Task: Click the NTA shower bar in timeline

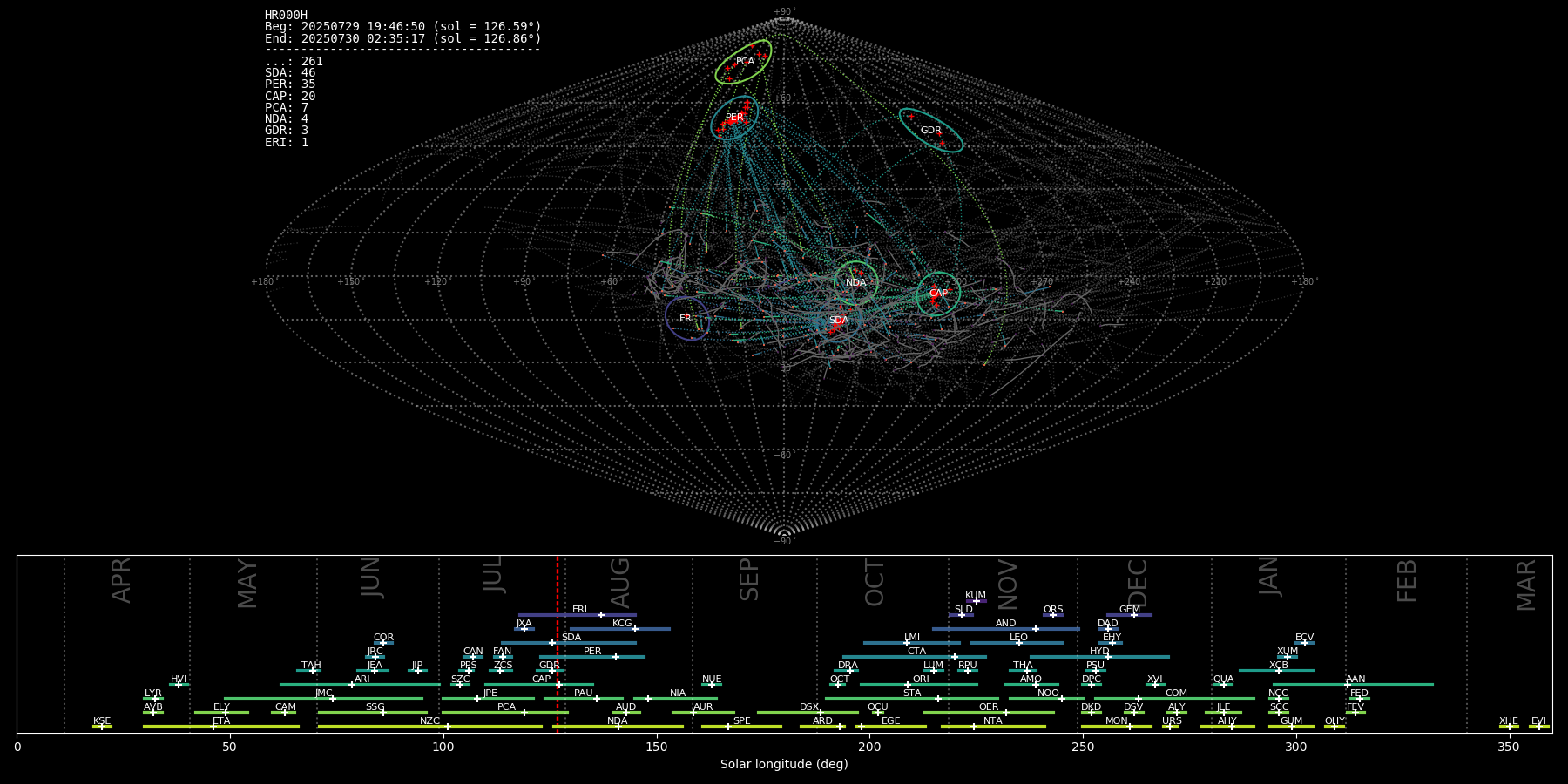Action: click(x=993, y=727)
